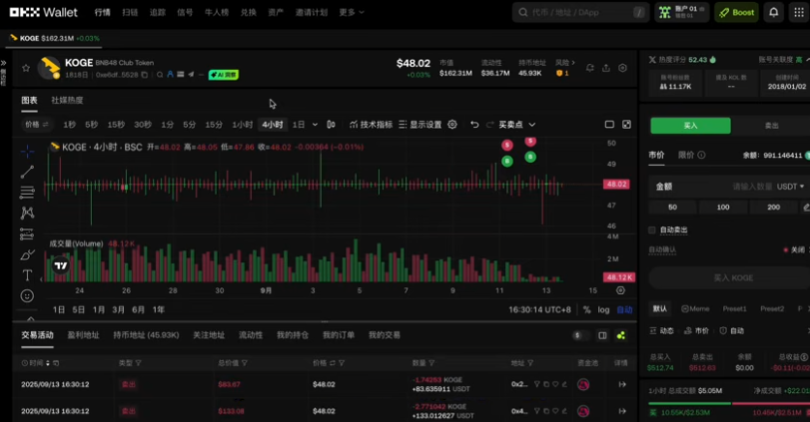The image size is (810, 422).
Task: Choose the 100 quick amount button
Action: coord(723,207)
